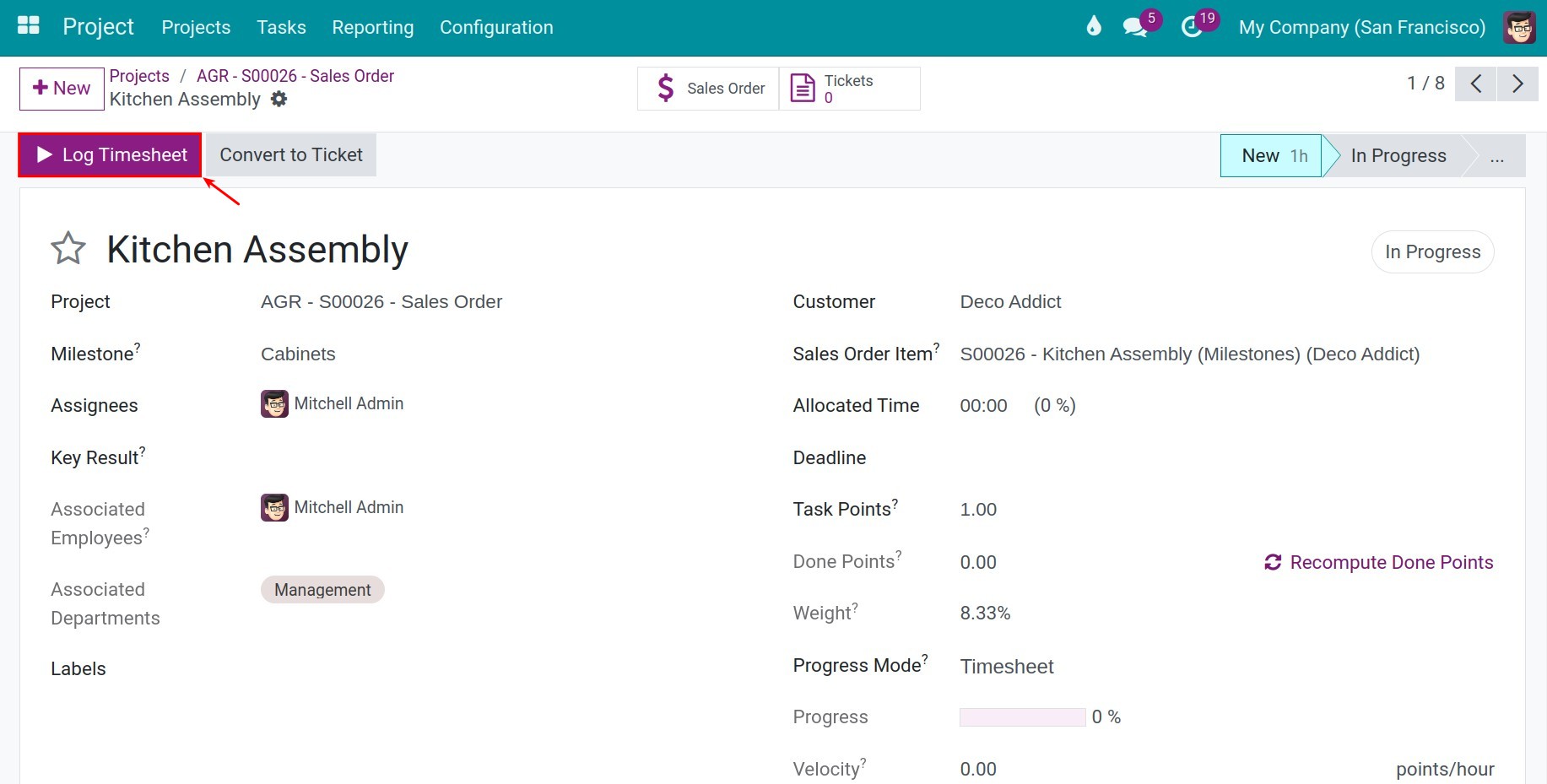Change Progress Mode from Timesheet
The image size is (1547, 784).
(1007, 667)
